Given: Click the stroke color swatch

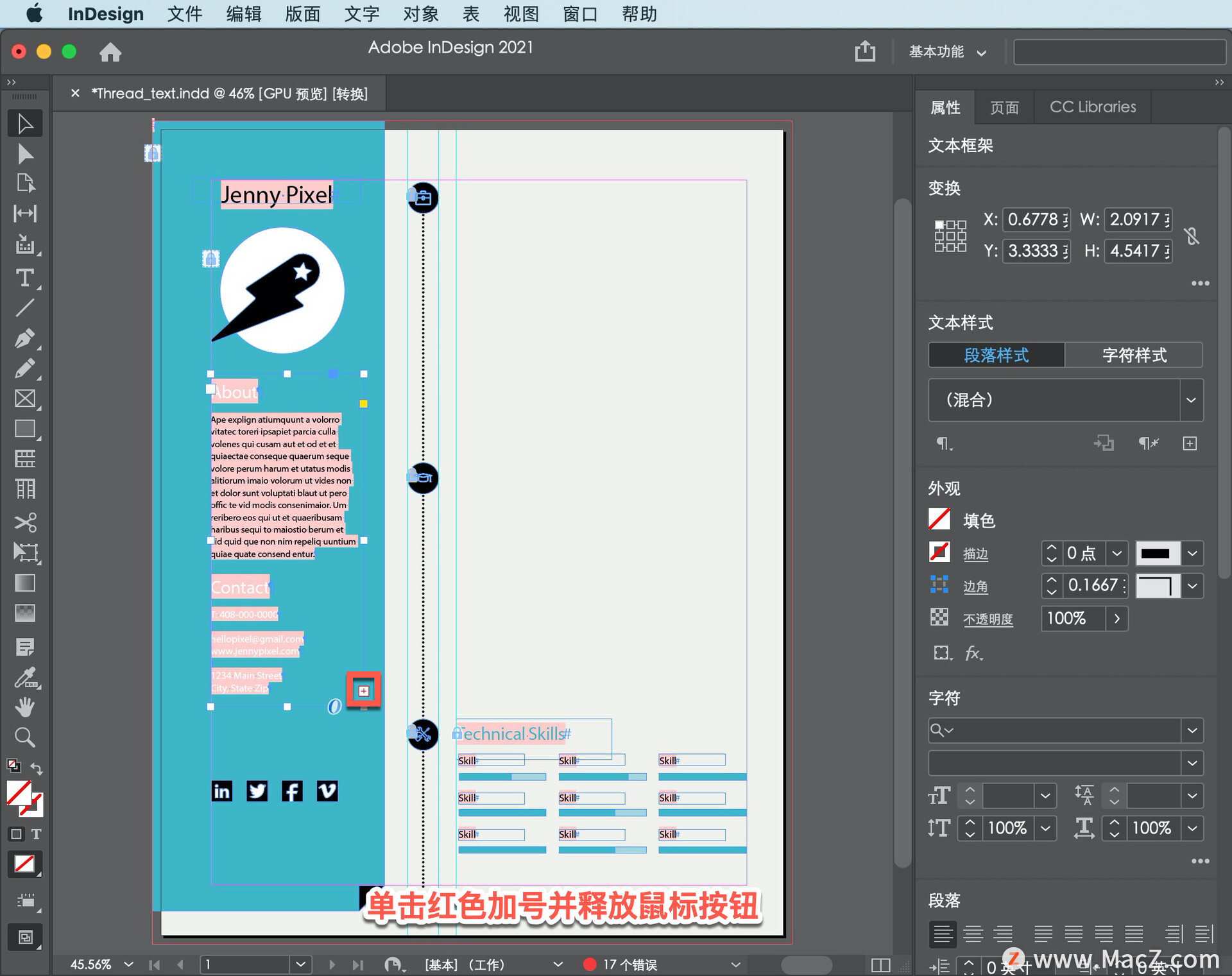Looking at the screenshot, I should pyautogui.click(x=939, y=552).
